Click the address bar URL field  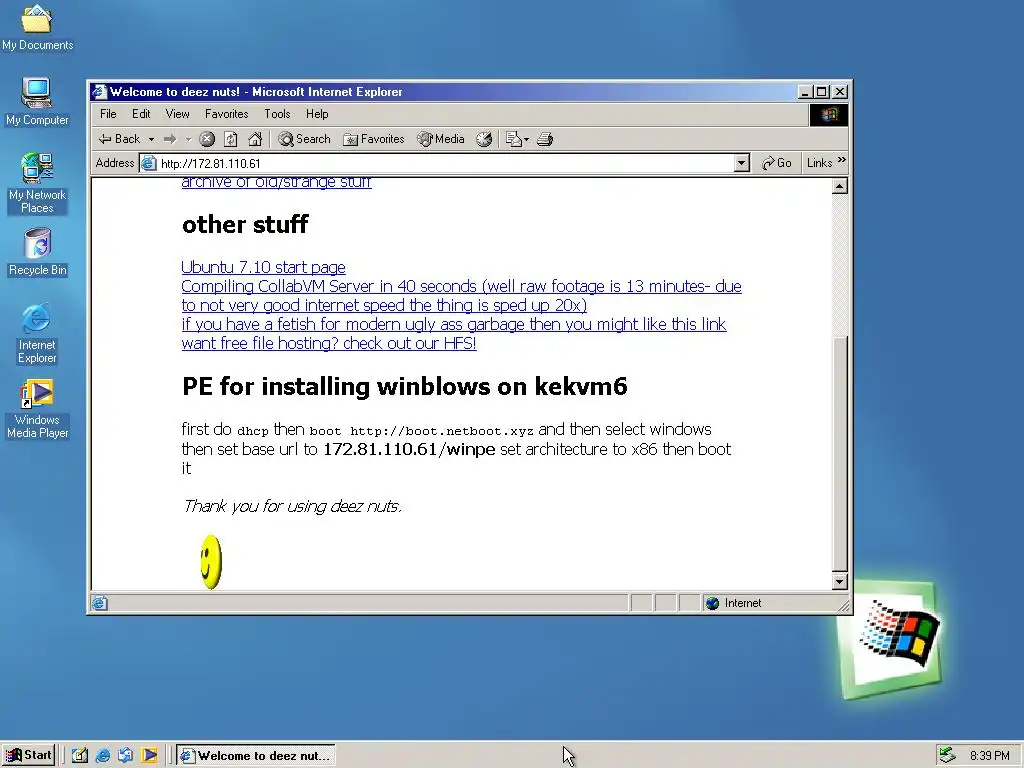click(444, 163)
